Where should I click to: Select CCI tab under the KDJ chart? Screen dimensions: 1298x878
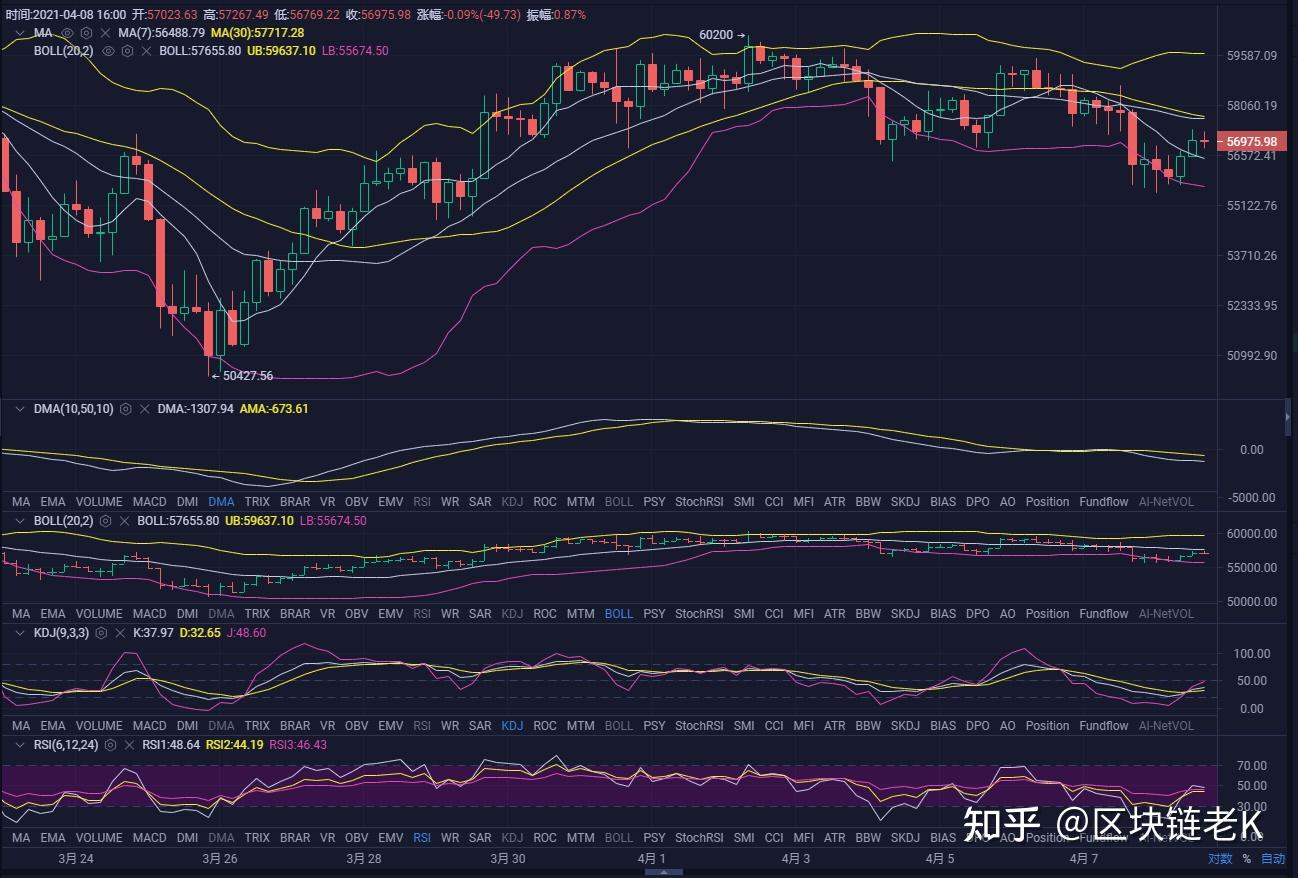774,726
